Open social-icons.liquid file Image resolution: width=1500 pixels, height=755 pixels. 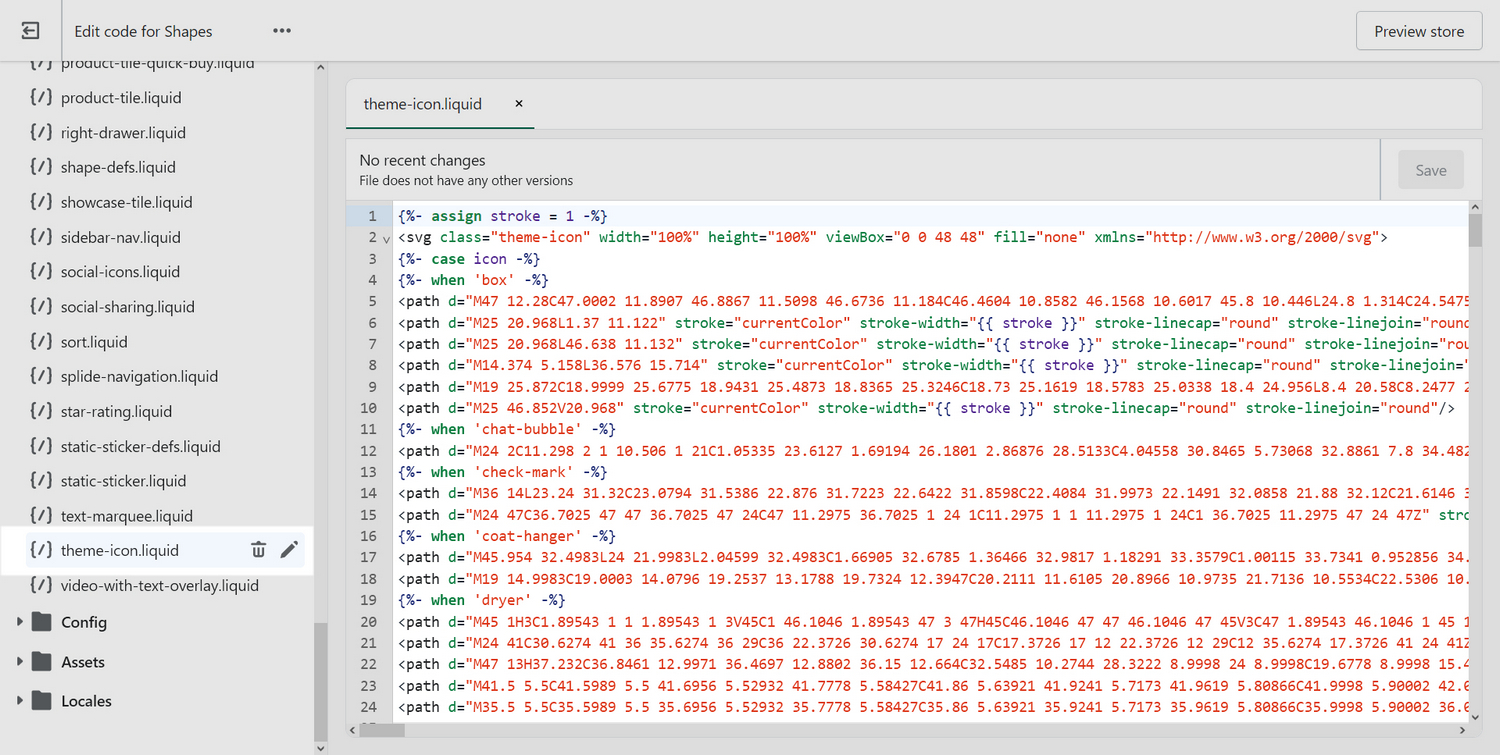[120, 272]
